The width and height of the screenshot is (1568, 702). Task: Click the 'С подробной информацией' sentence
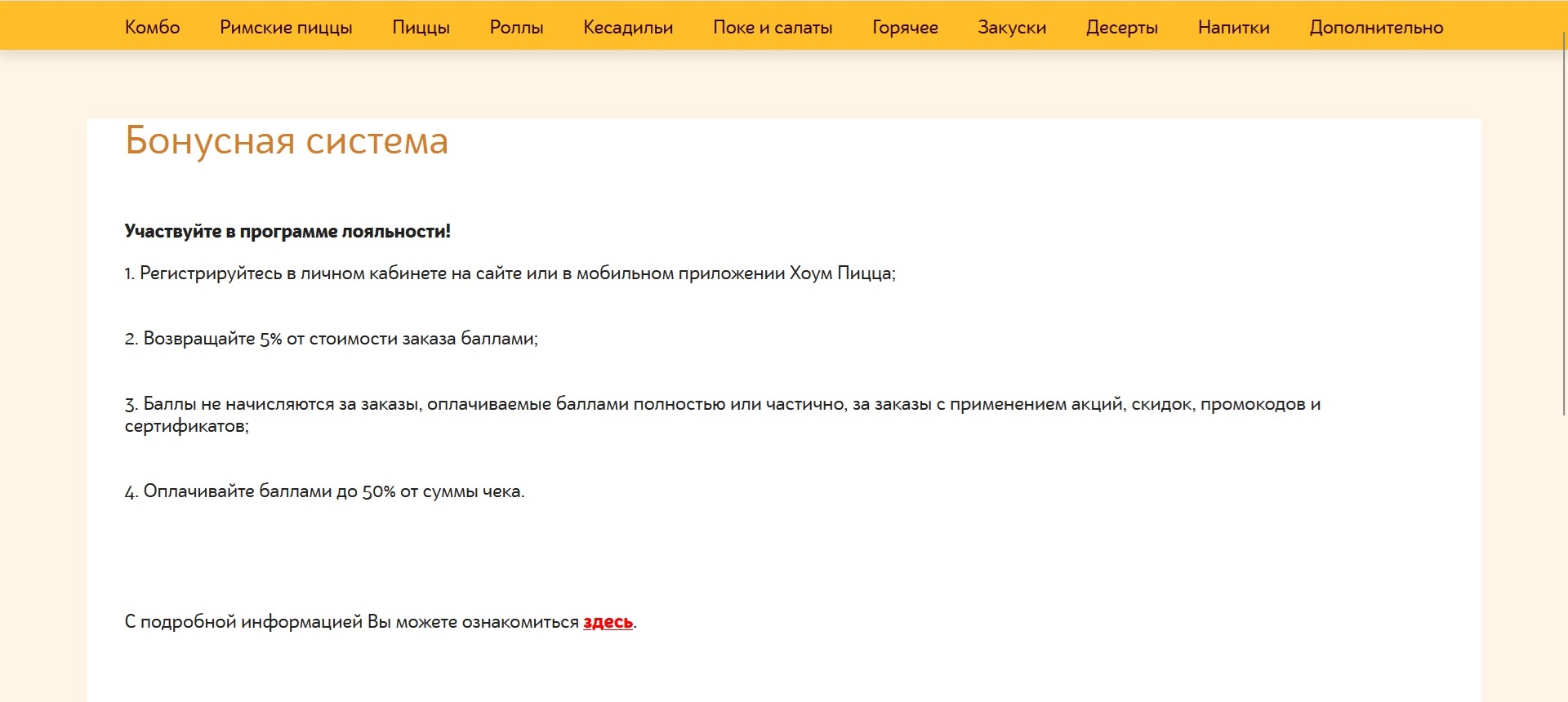381,622
